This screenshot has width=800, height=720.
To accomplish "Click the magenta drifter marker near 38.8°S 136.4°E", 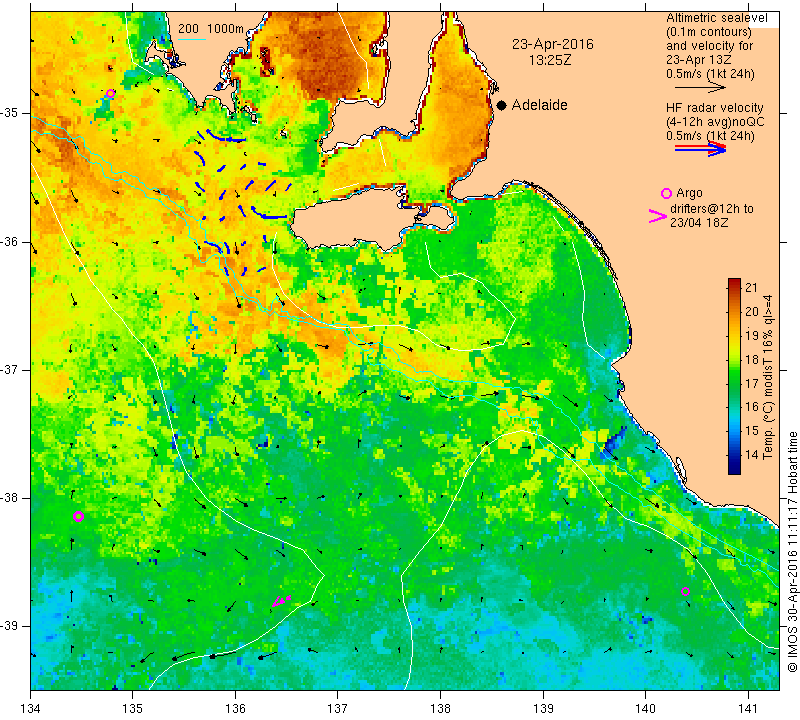I will click(x=281, y=601).
